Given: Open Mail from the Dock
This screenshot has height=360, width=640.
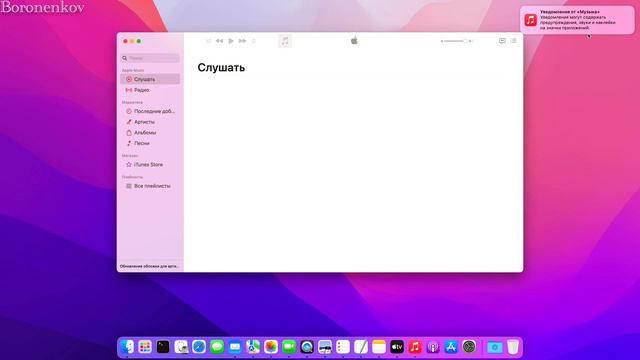Looking at the screenshot, I should [x=235, y=347].
